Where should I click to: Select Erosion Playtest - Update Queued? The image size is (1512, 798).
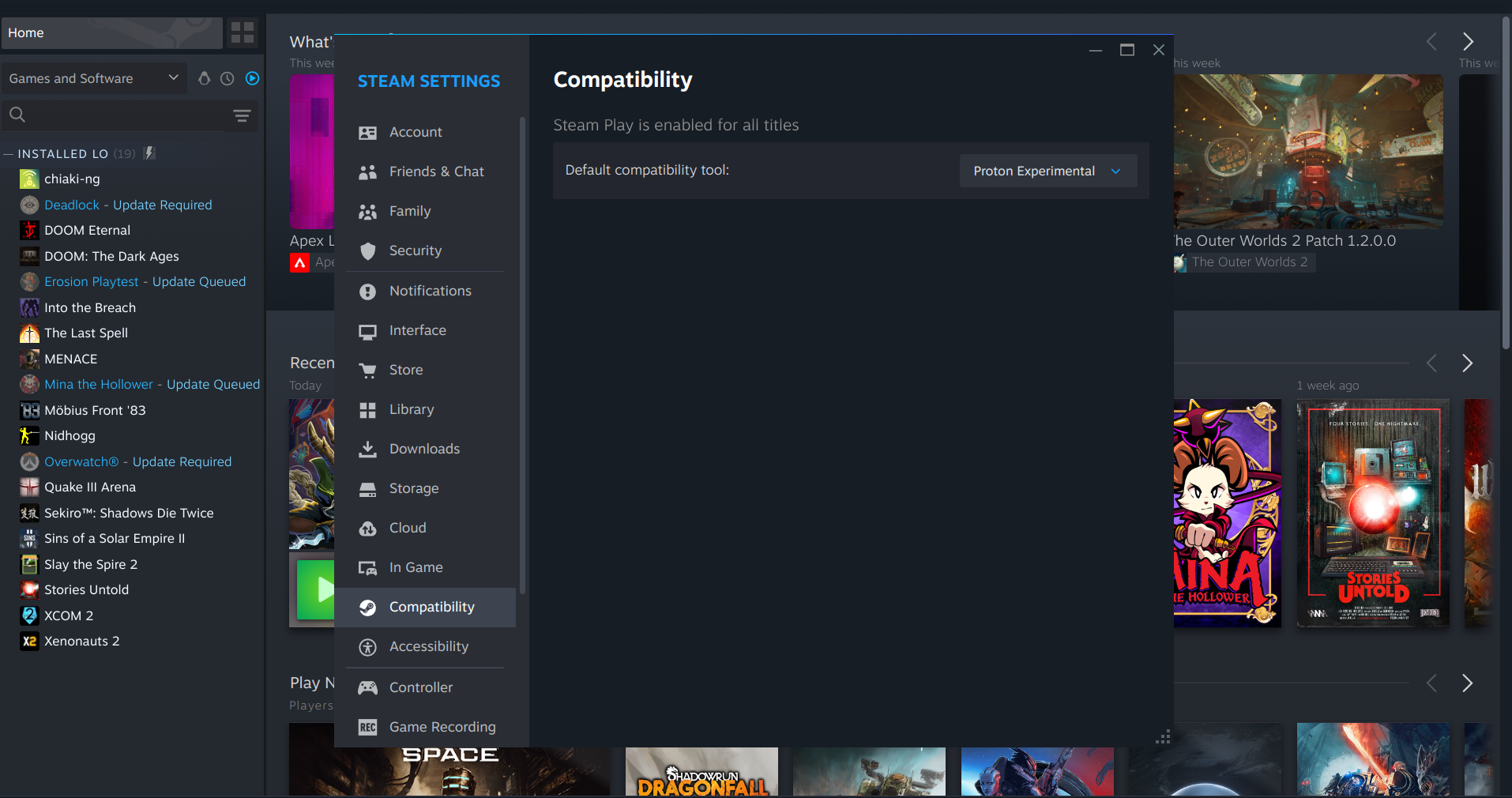pyautogui.click(x=145, y=282)
